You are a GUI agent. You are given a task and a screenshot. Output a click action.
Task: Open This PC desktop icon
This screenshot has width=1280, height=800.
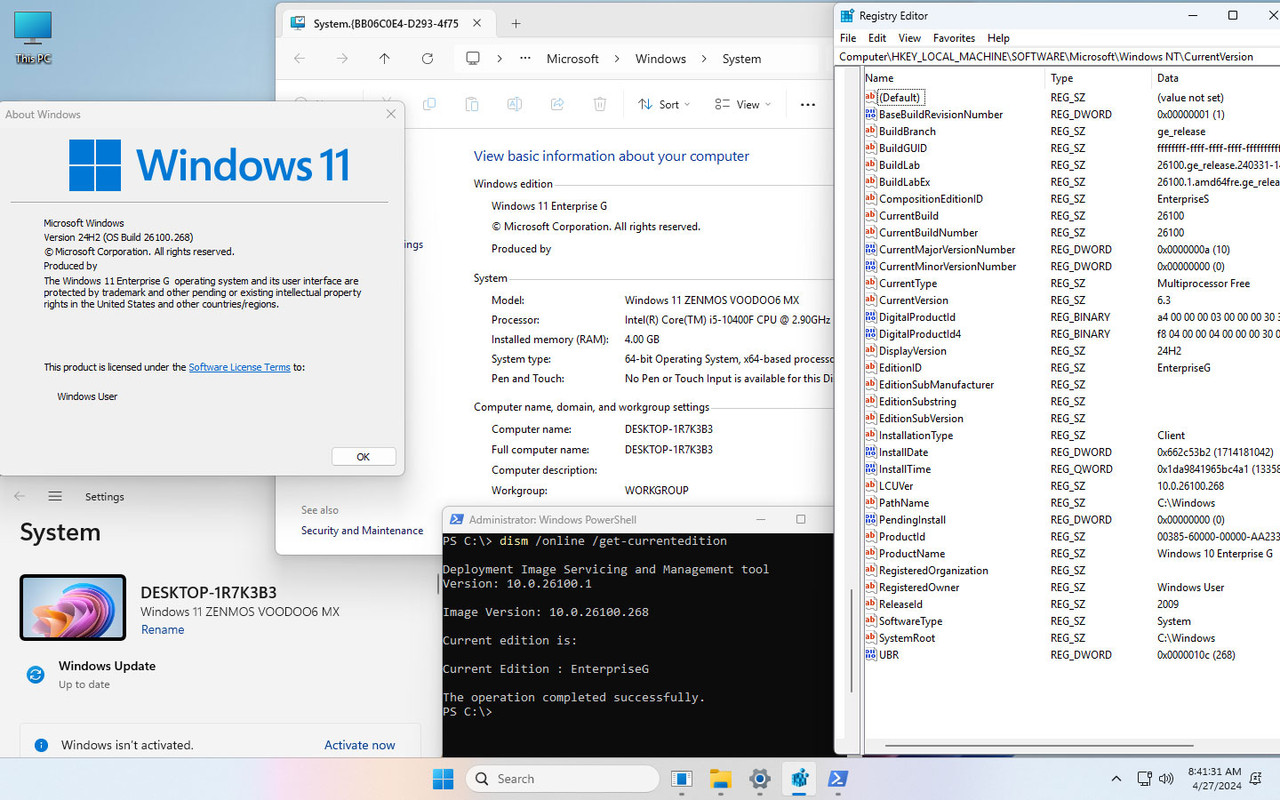(x=33, y=38)
